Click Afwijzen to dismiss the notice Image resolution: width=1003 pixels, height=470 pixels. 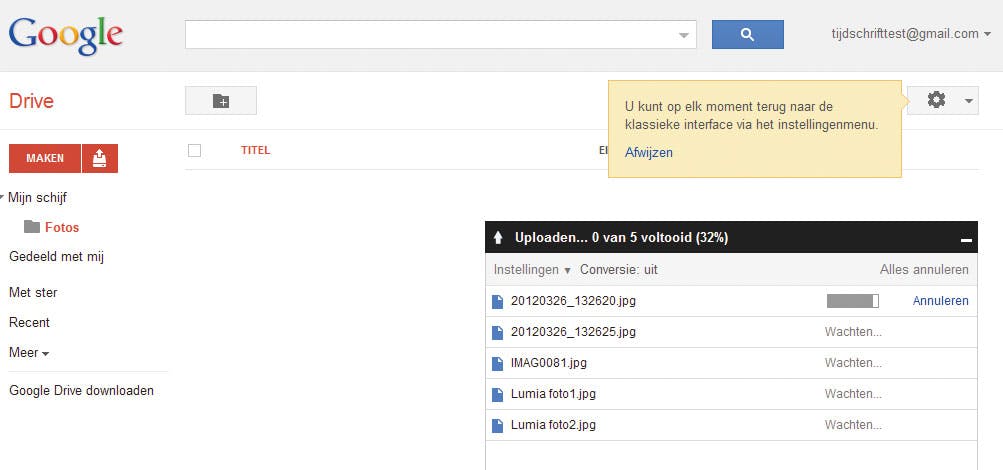pos(649,152)
